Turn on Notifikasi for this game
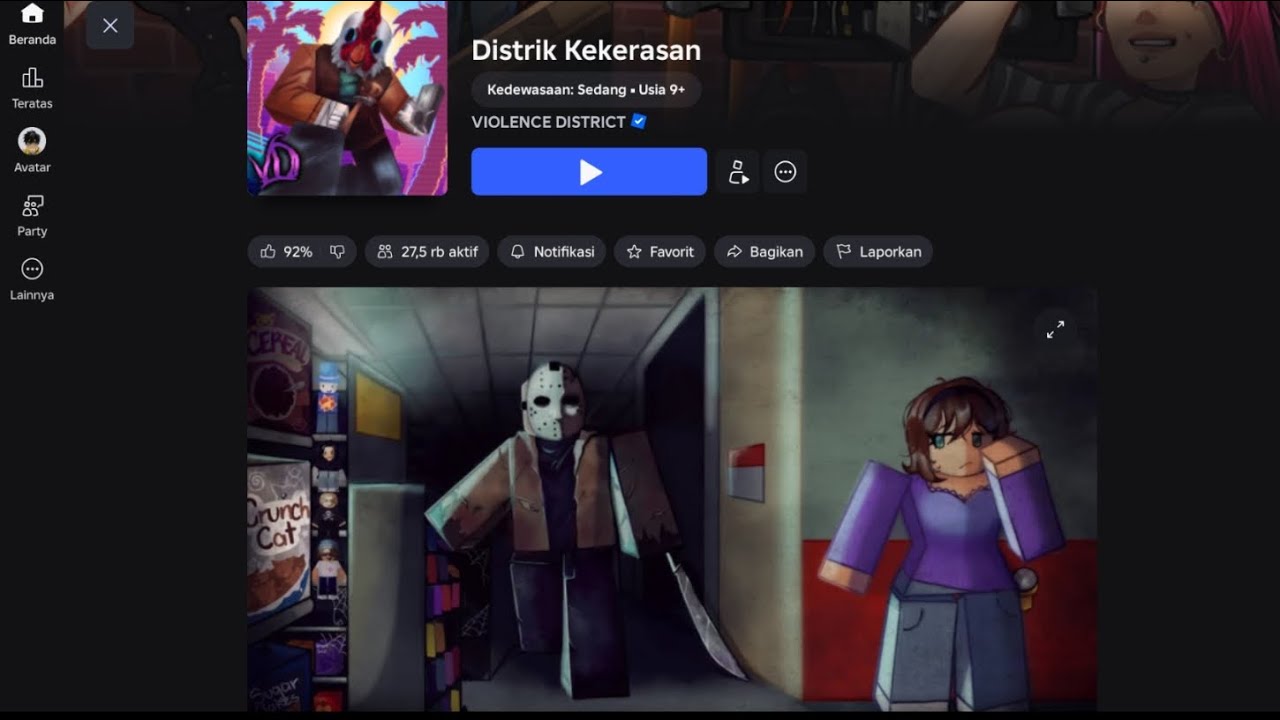This screenshot has height=720, width=1280. click(x=552, y=252)
